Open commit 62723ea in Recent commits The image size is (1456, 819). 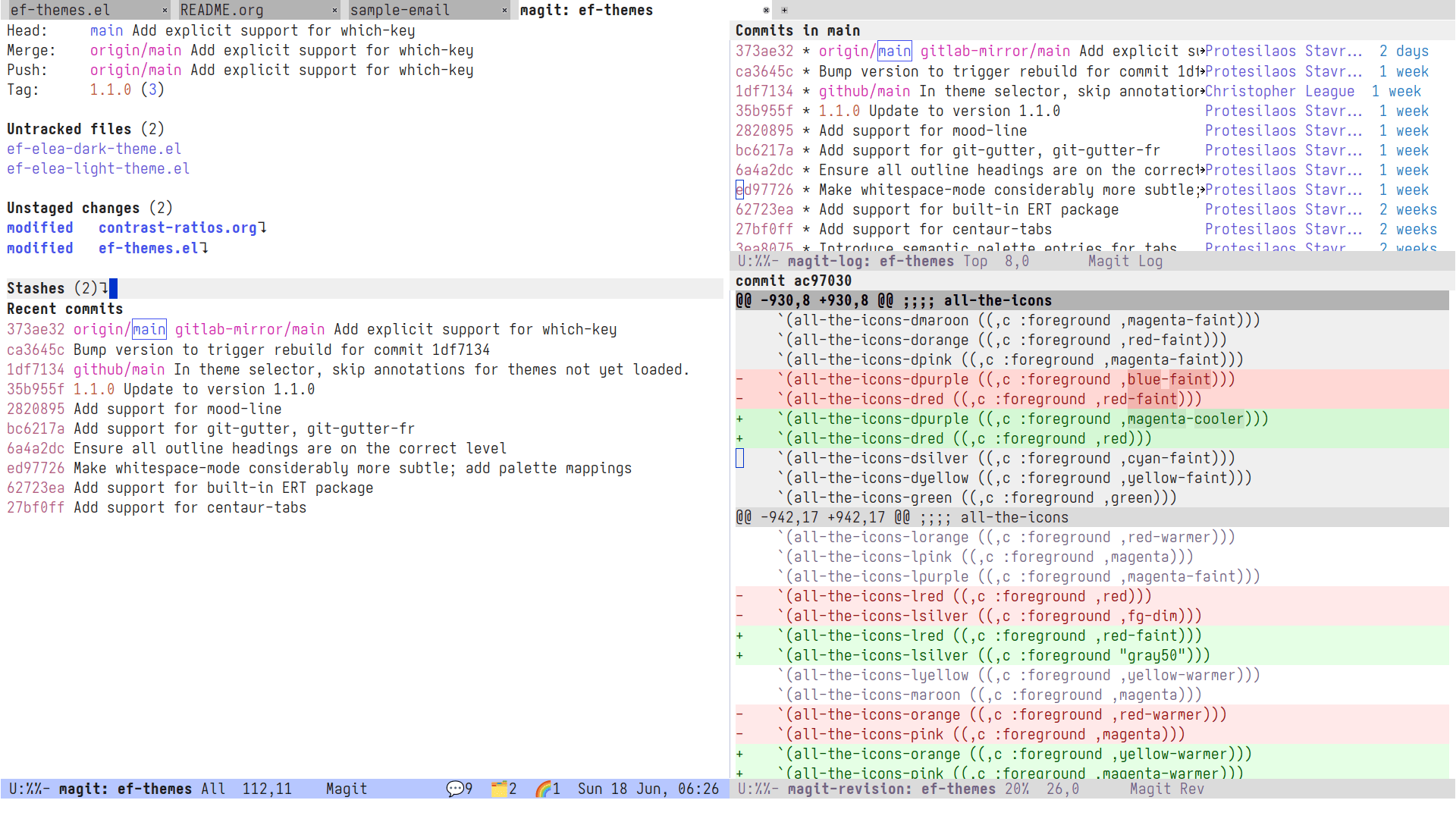click(x=36, y=488)
